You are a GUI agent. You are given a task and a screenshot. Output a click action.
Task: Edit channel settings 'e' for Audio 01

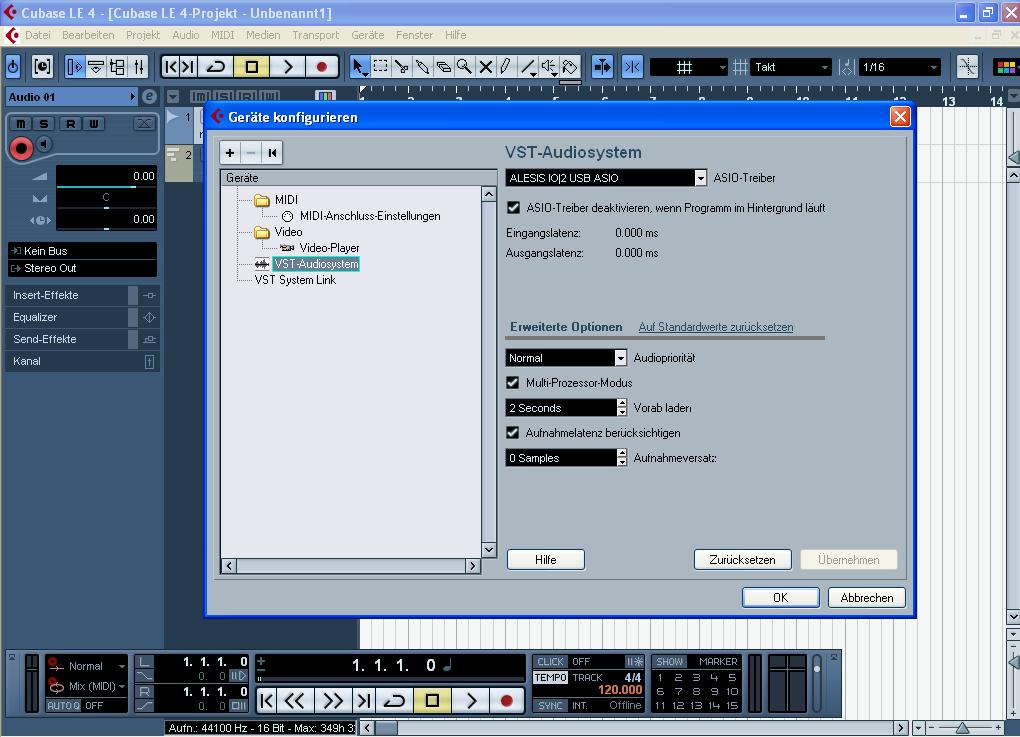pos(149,97)
